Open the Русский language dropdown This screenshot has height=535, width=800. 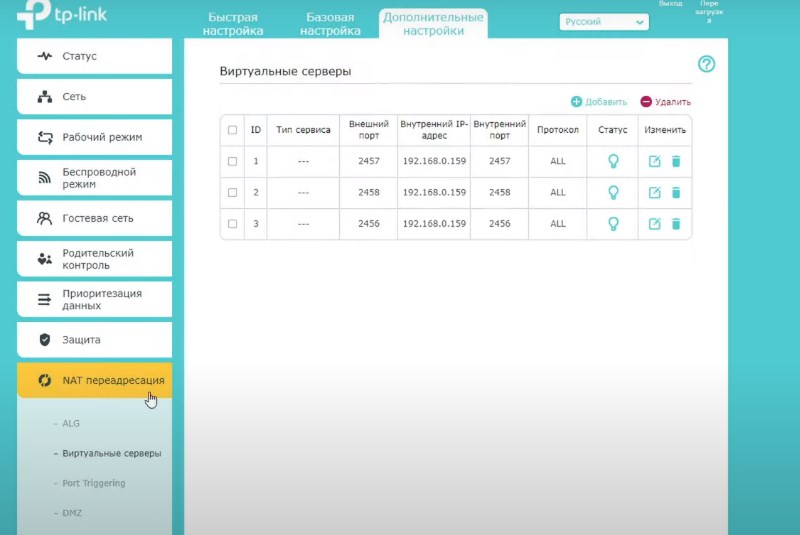click(604, 22)
